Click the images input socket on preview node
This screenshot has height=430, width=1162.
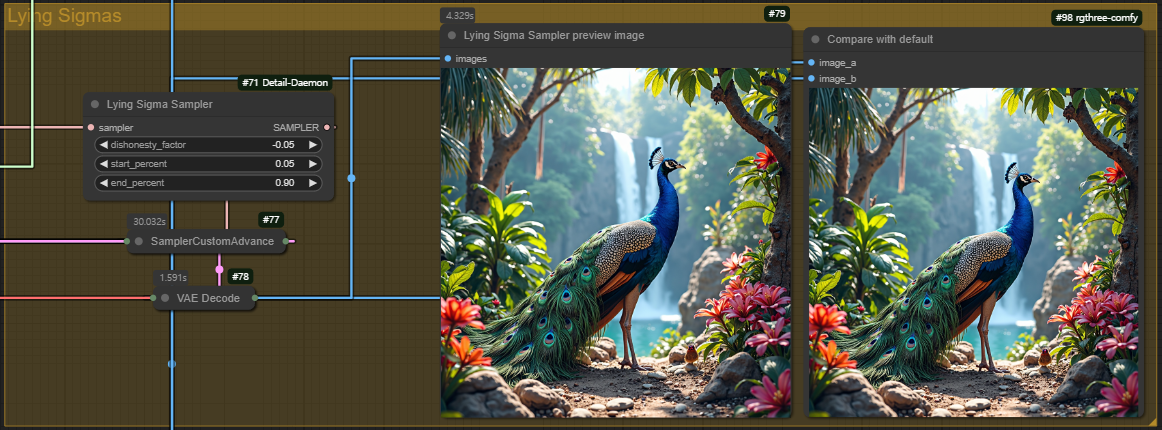[448, 59]
